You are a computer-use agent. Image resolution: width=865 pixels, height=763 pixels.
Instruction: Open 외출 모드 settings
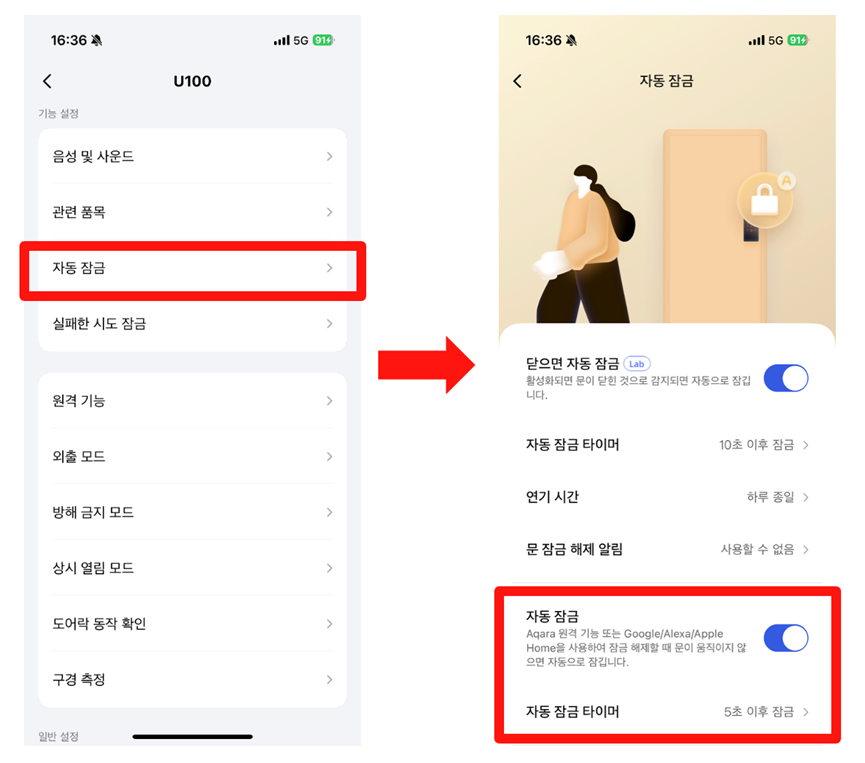tap(193, 457)
